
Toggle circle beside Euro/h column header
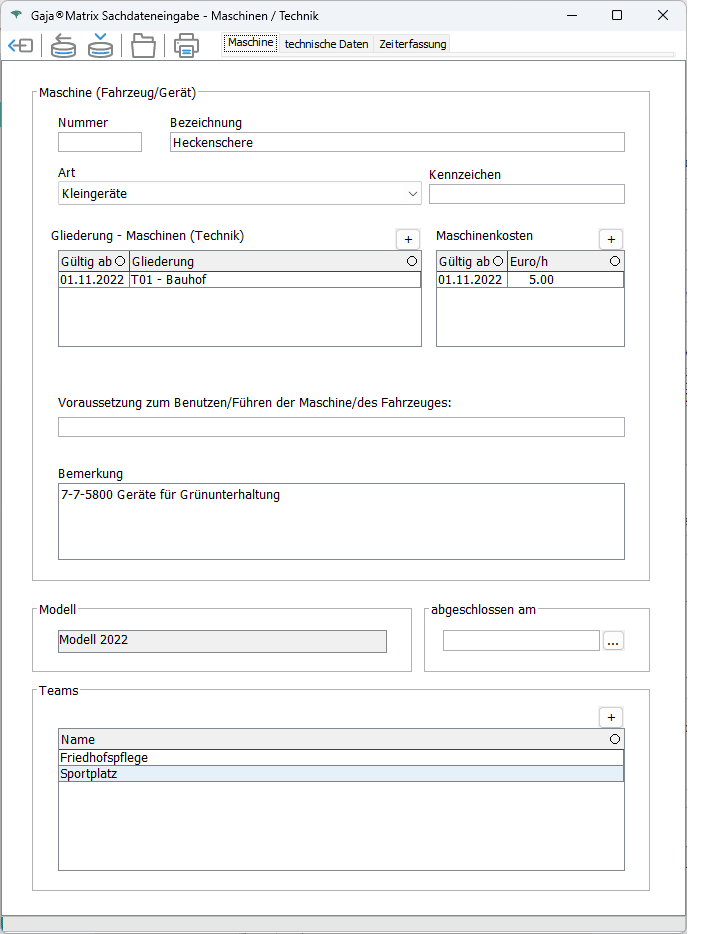(614, 261)
